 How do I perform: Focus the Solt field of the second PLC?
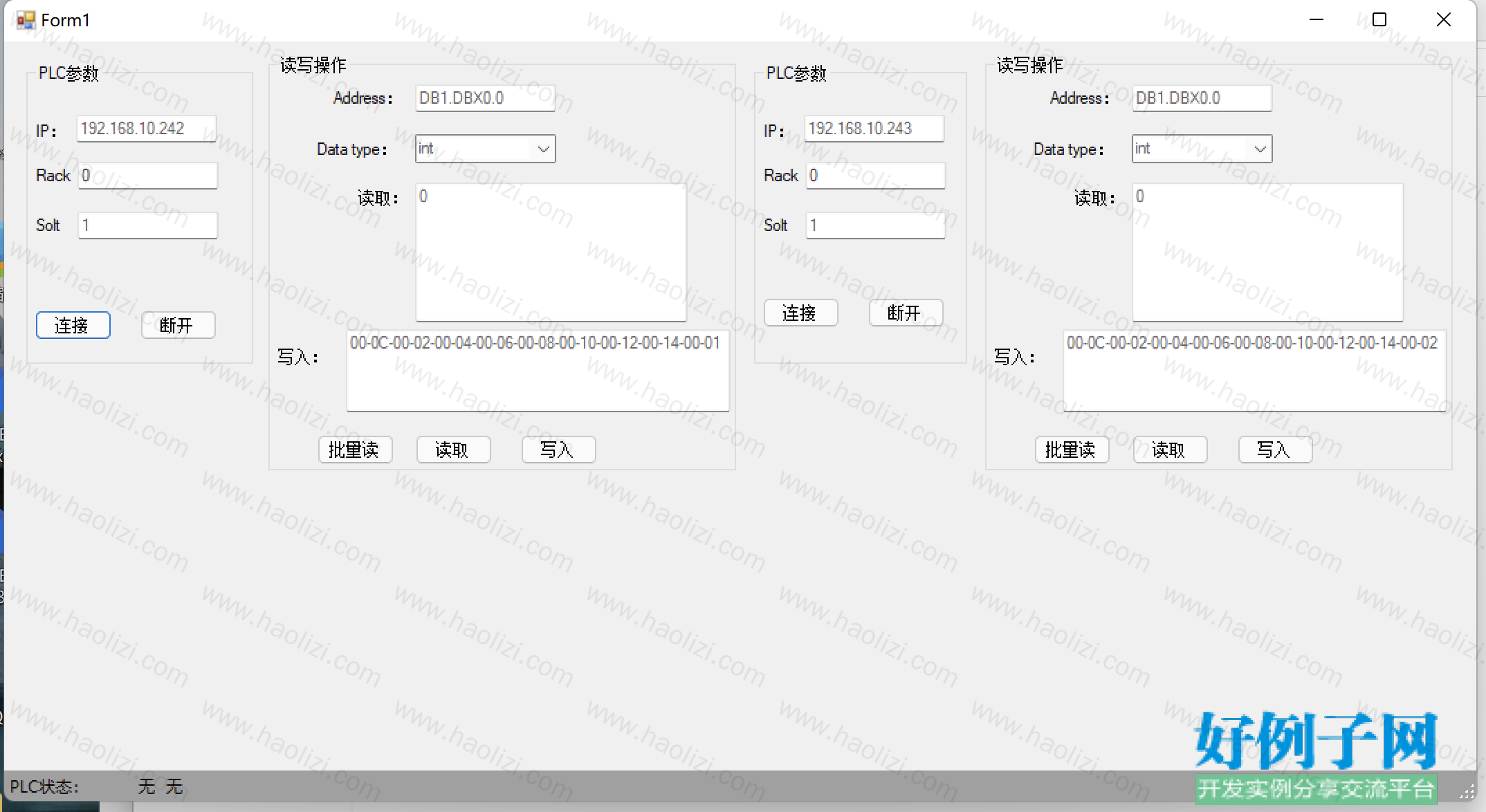click(x=875, y=225)
